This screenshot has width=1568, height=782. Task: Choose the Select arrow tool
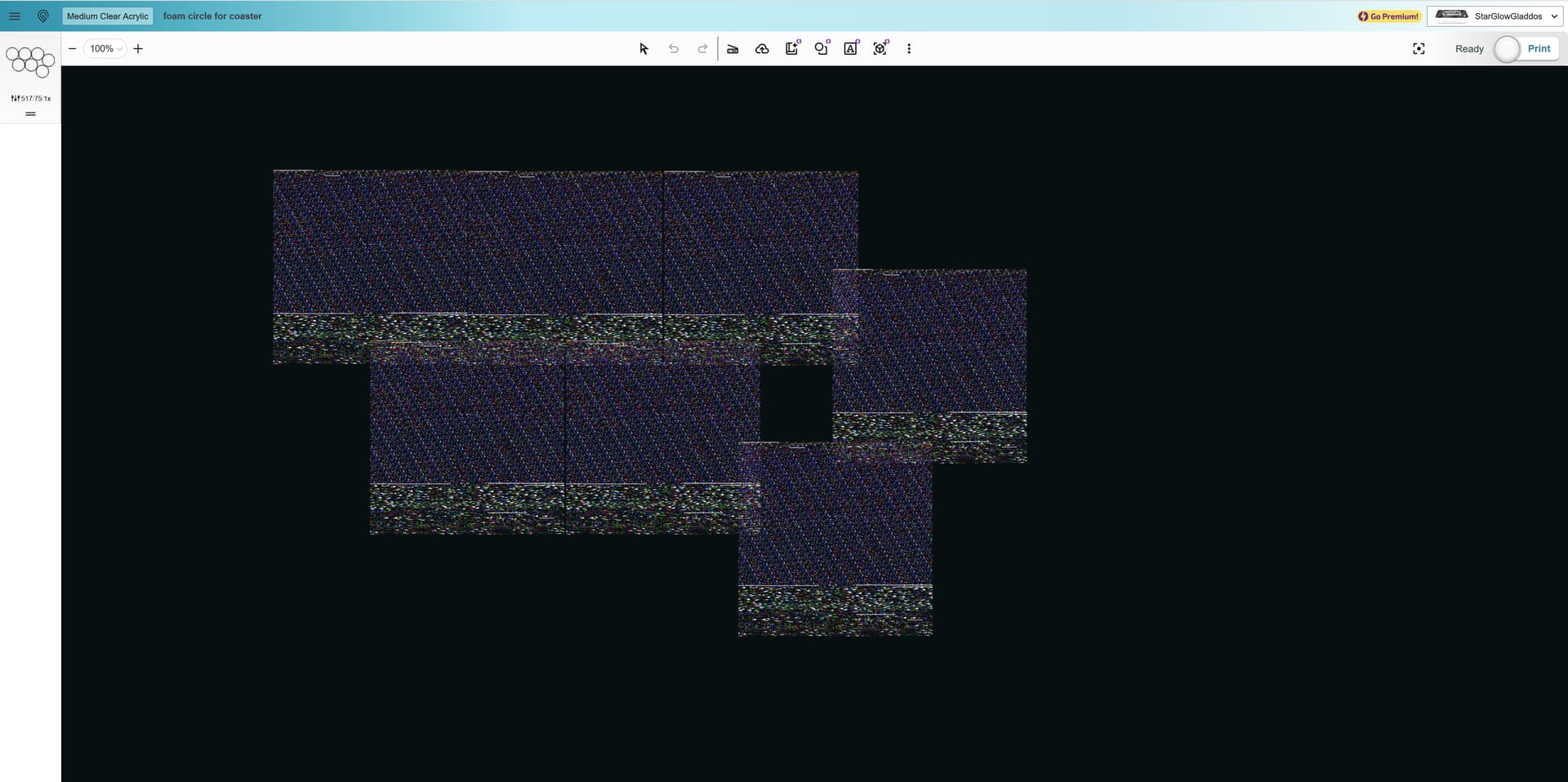[x=644, y=49]
